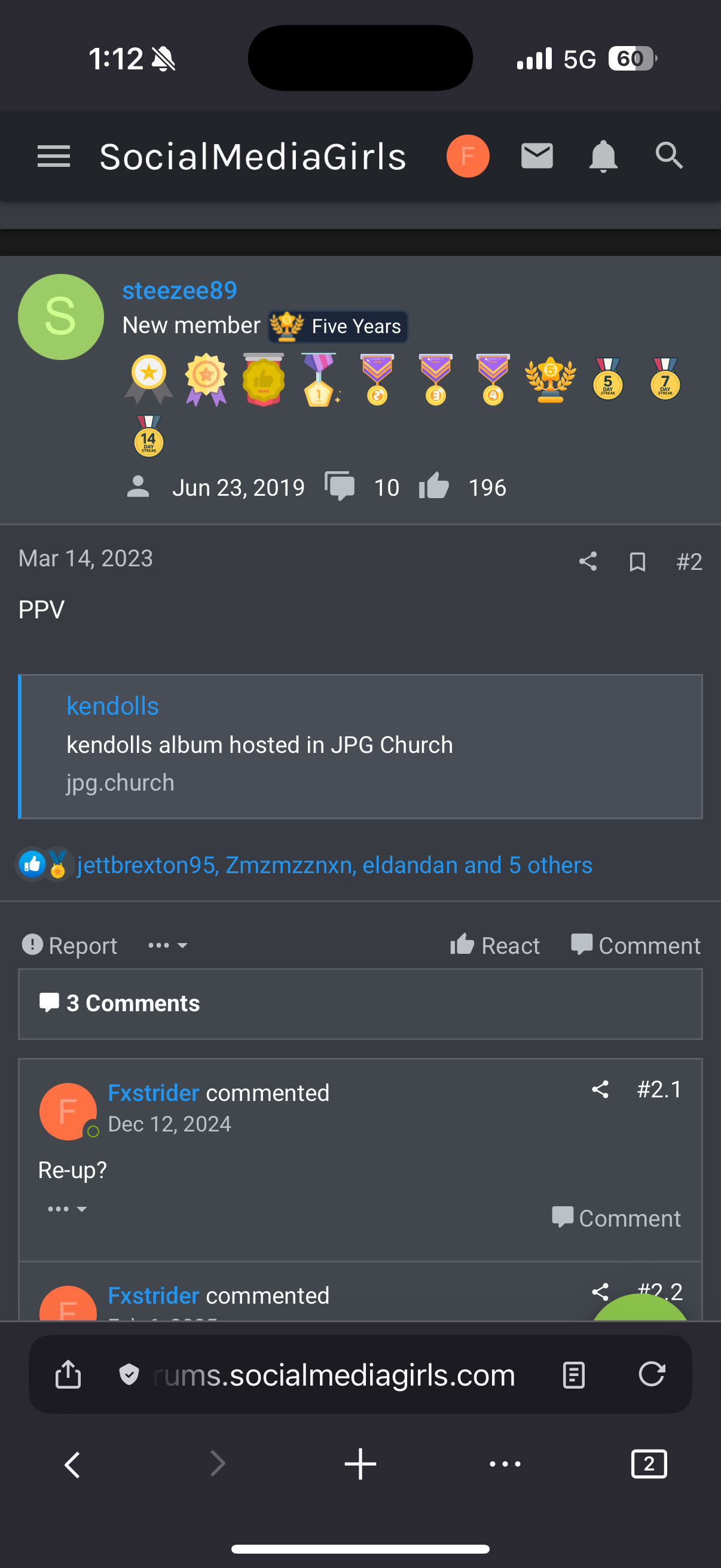The width and height of the screenshot is (721, 1568).
Task: Expand more options under Re-up? comment
Action: coord(67,1209)
